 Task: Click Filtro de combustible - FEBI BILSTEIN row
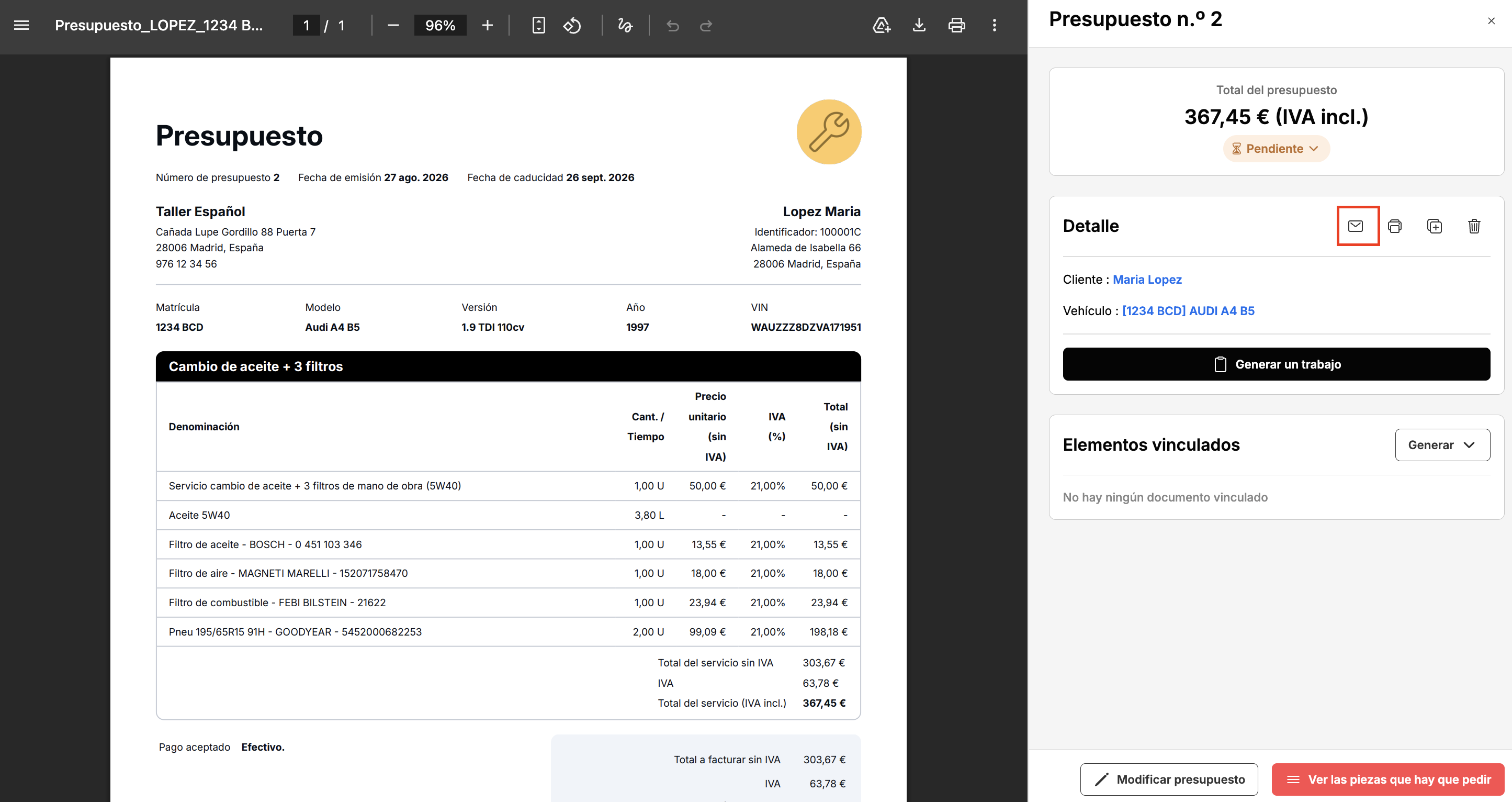tap(509, 603)
